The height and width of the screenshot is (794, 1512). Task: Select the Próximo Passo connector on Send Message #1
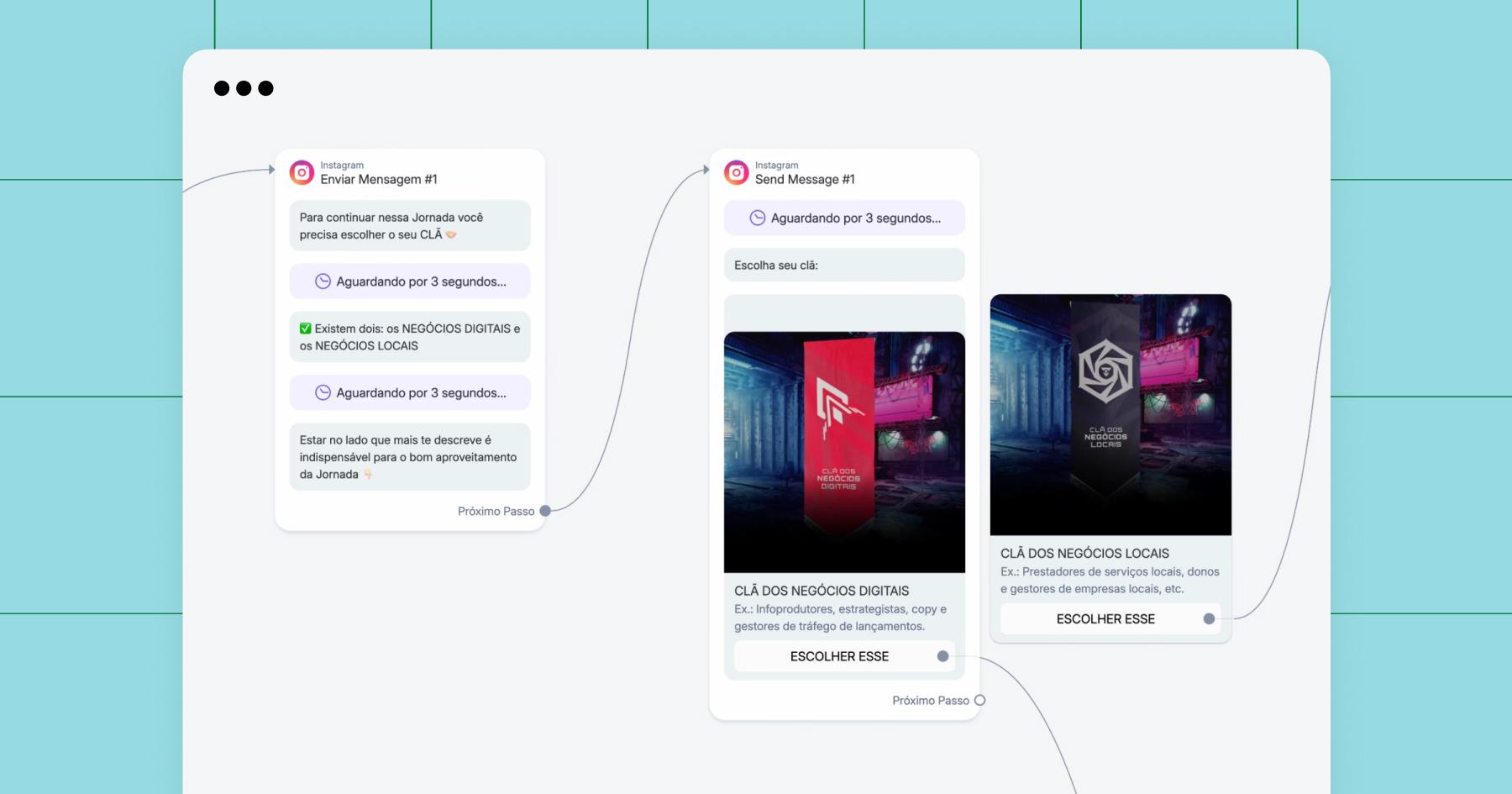[979, 700]
